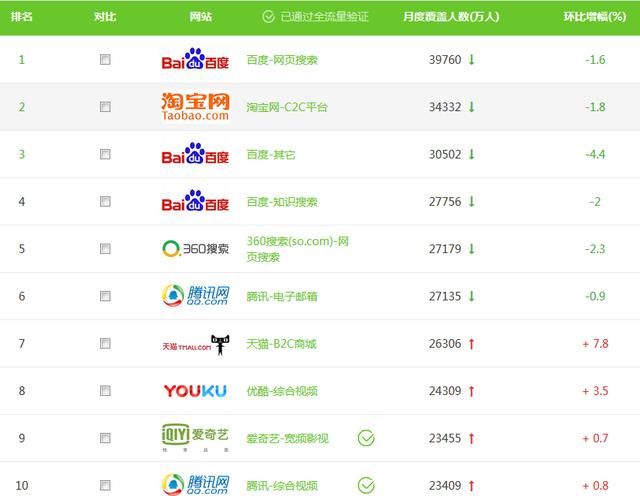Click the Baidu logo in rank 1 row

[x=195, y=60]
